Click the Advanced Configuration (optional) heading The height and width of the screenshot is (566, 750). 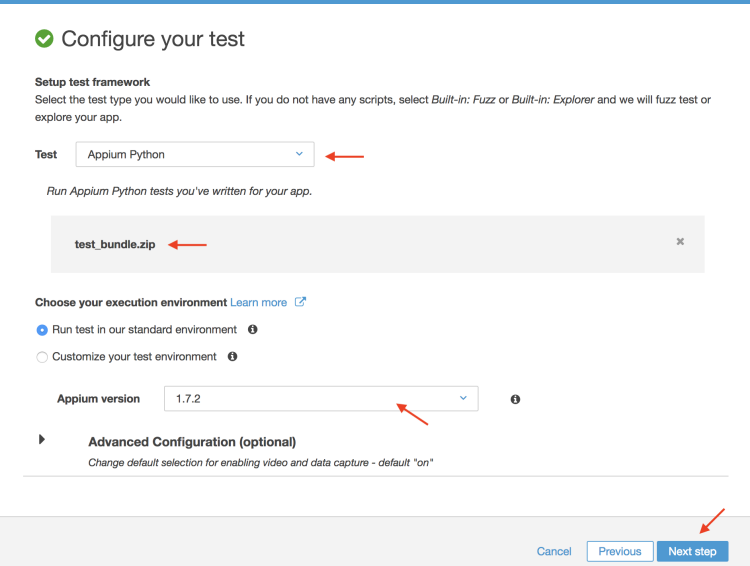pos(192,442)
